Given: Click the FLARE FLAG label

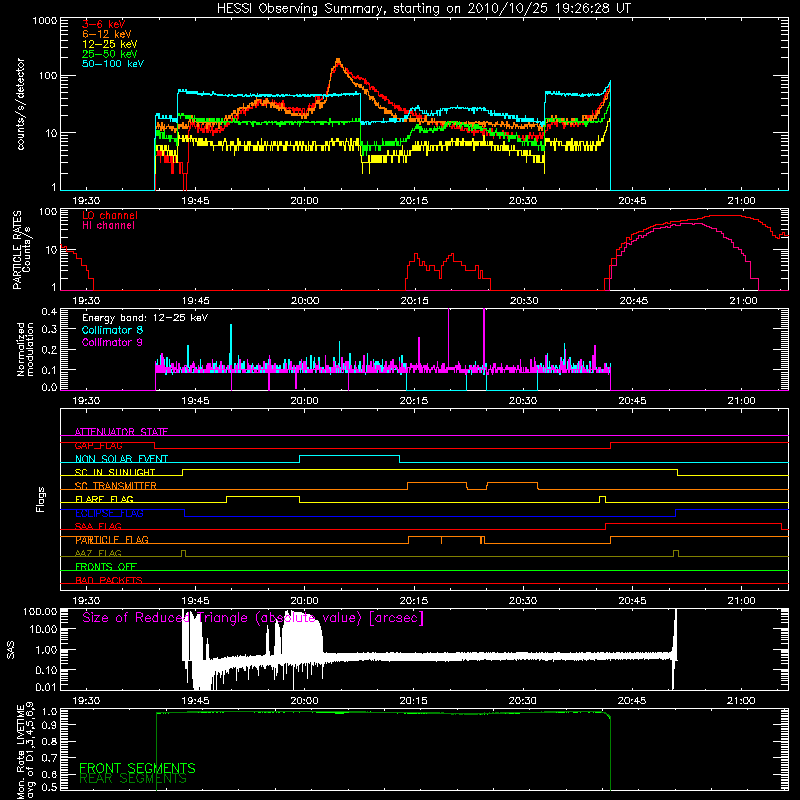Looking at the screenshot, I should [x=104, y=499].
